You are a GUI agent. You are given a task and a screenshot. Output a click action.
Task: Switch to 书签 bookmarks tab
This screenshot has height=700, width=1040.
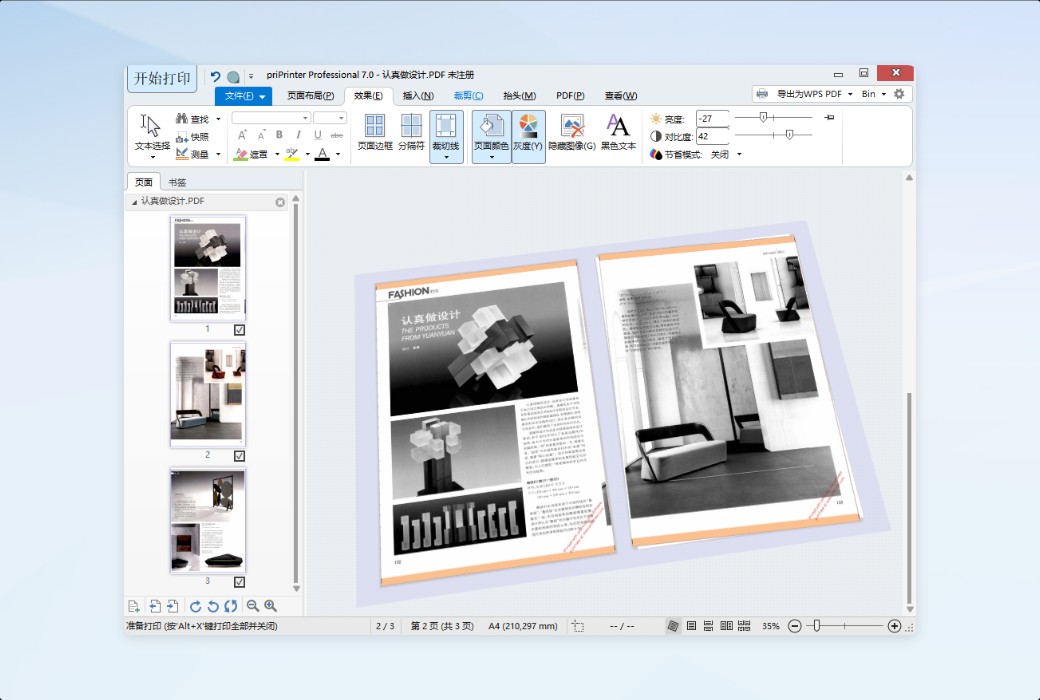tap(177, 182)
